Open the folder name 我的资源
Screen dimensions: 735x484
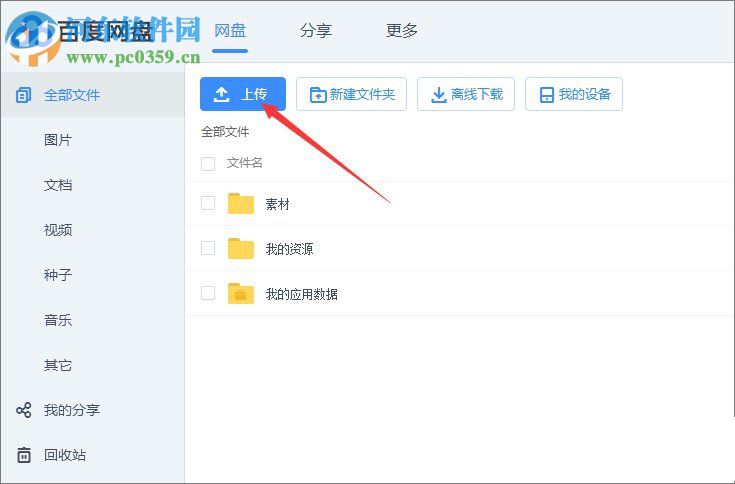(289, 249)
